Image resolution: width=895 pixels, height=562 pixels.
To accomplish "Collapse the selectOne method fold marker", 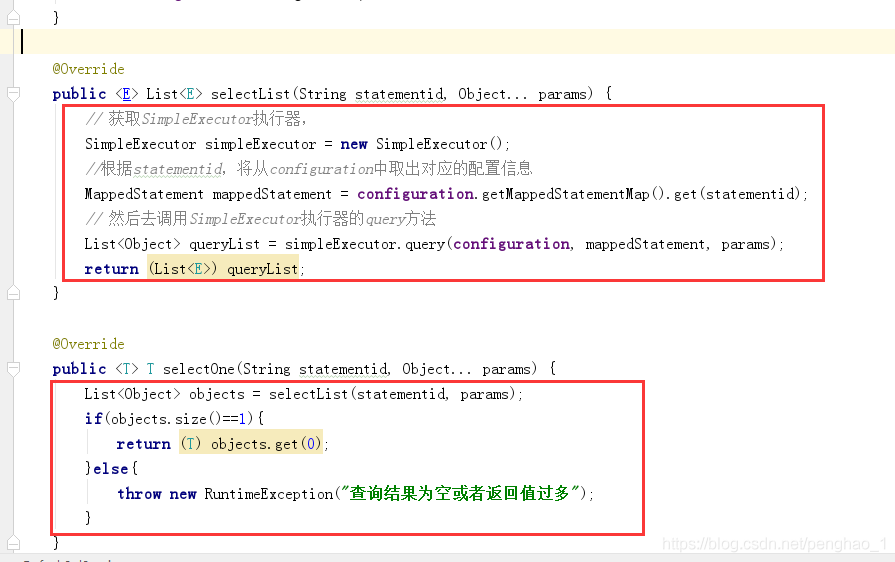I will 13,369.
